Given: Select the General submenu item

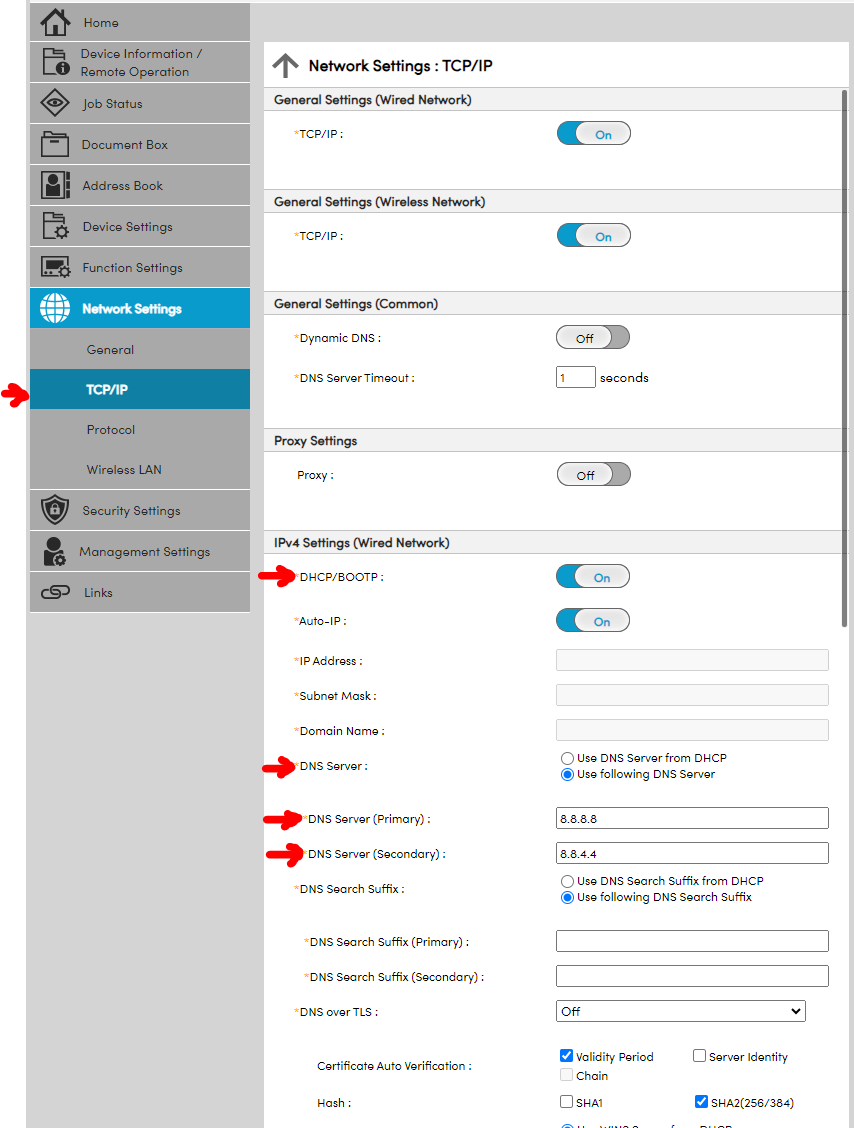Looking at the screenshot, I should pos(140,349).
